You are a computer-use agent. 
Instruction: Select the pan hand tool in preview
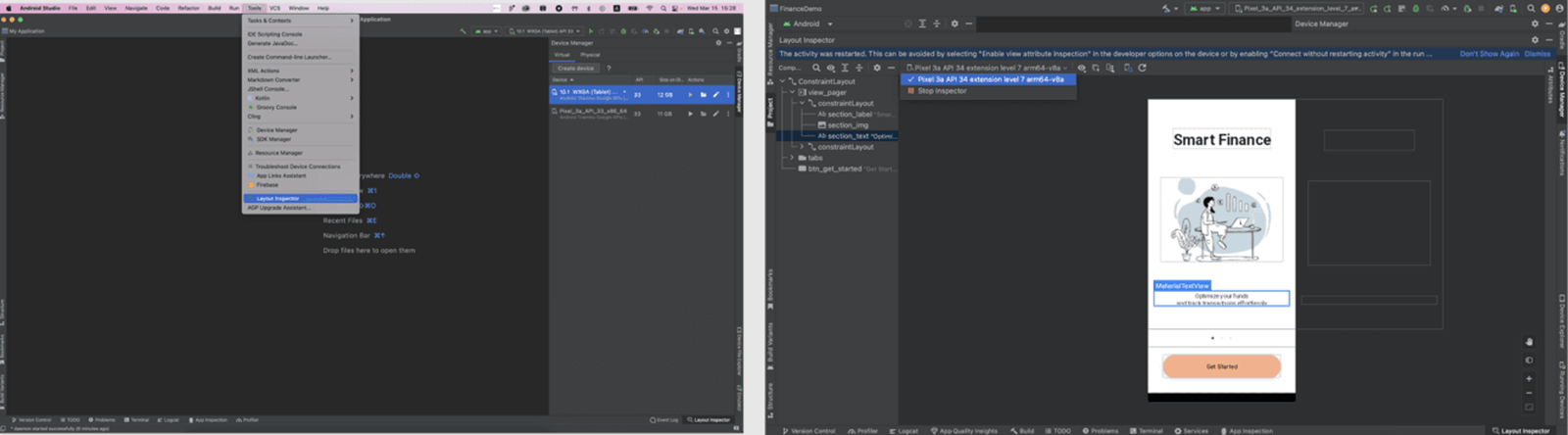pyautogui.click(x=1529, y=342)
